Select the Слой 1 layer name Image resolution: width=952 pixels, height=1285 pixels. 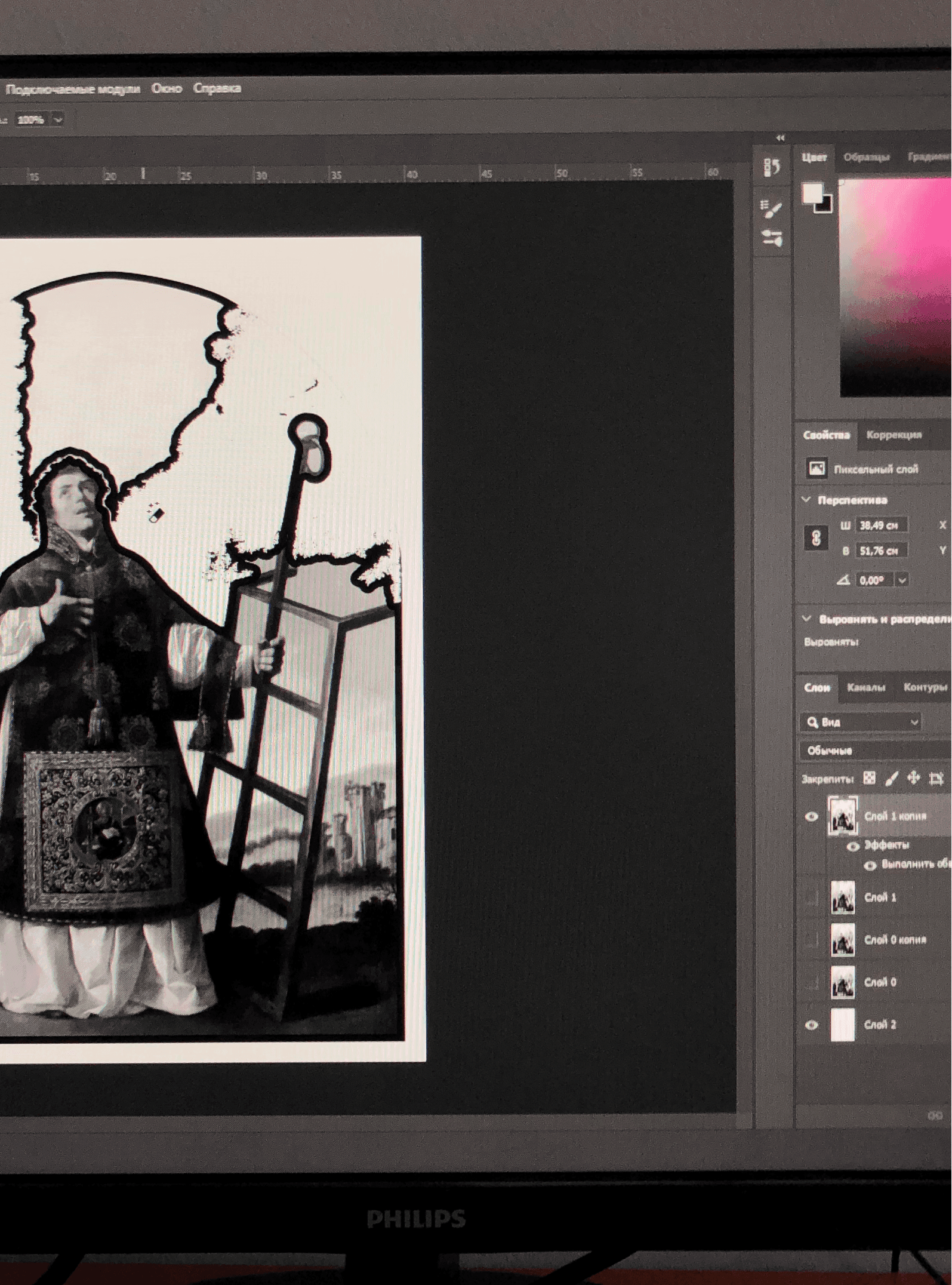(x=880, y=897)
